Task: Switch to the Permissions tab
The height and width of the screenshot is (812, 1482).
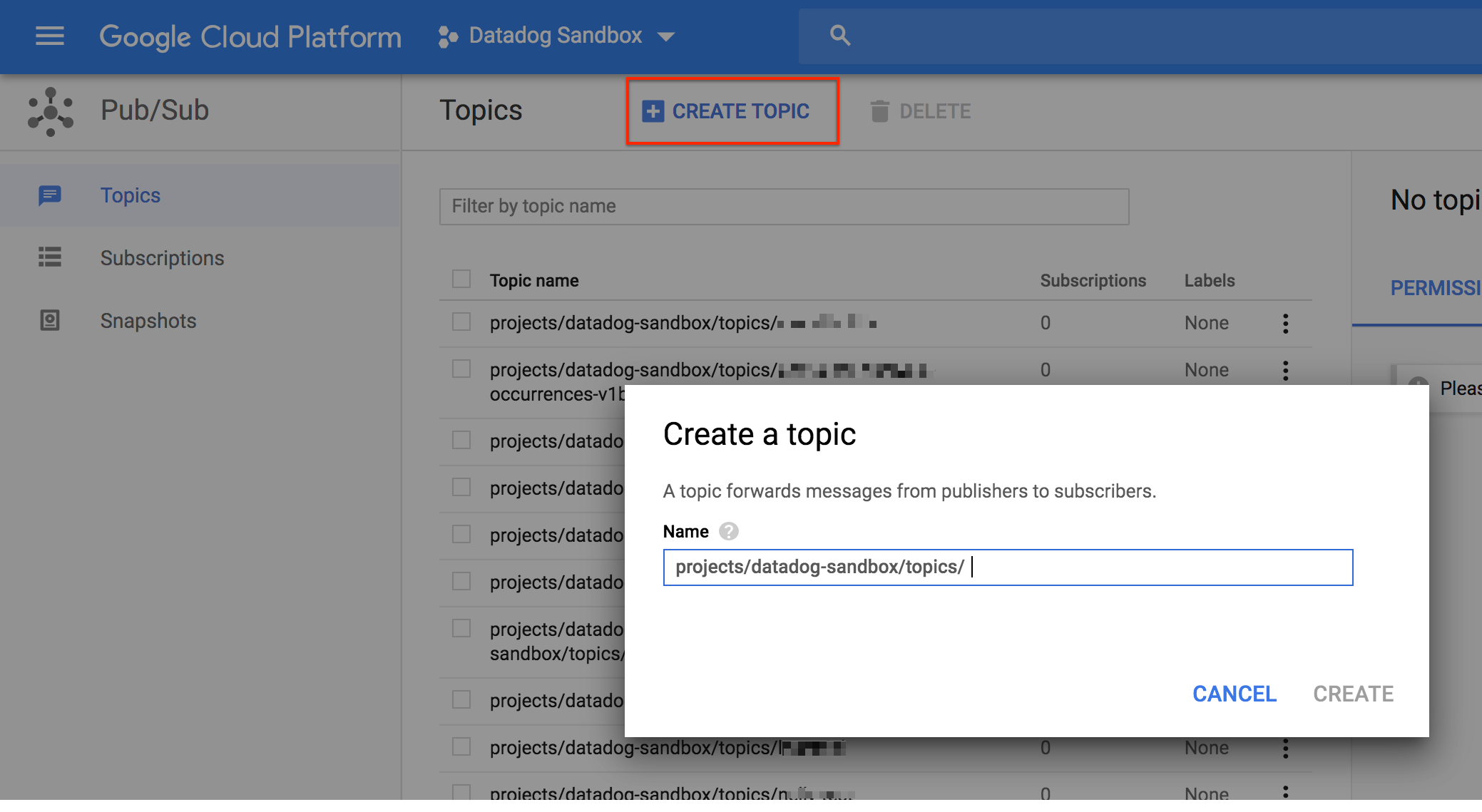Action: coord(1435,288)
